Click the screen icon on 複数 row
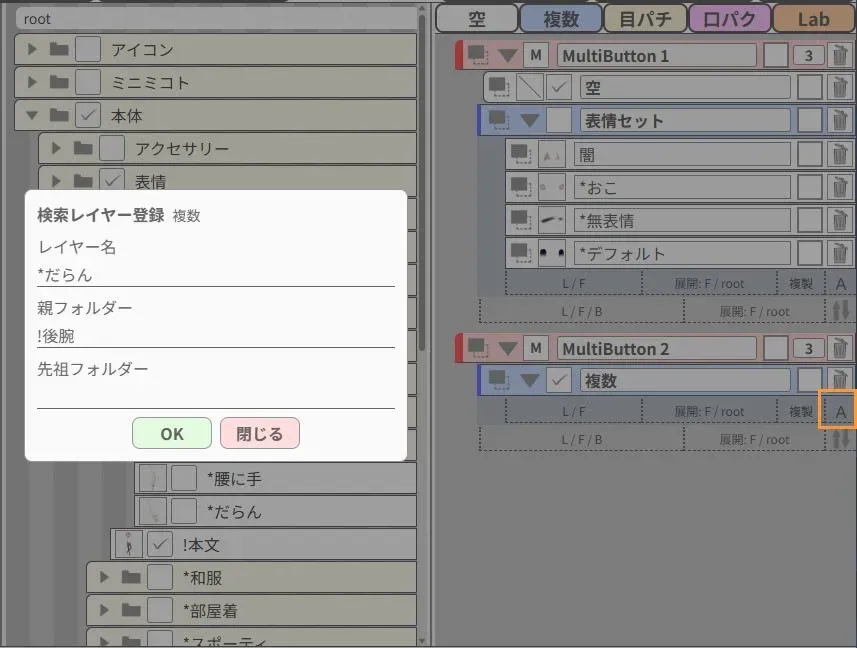This screenshot has width=857, height=648. tap(498, 379)
